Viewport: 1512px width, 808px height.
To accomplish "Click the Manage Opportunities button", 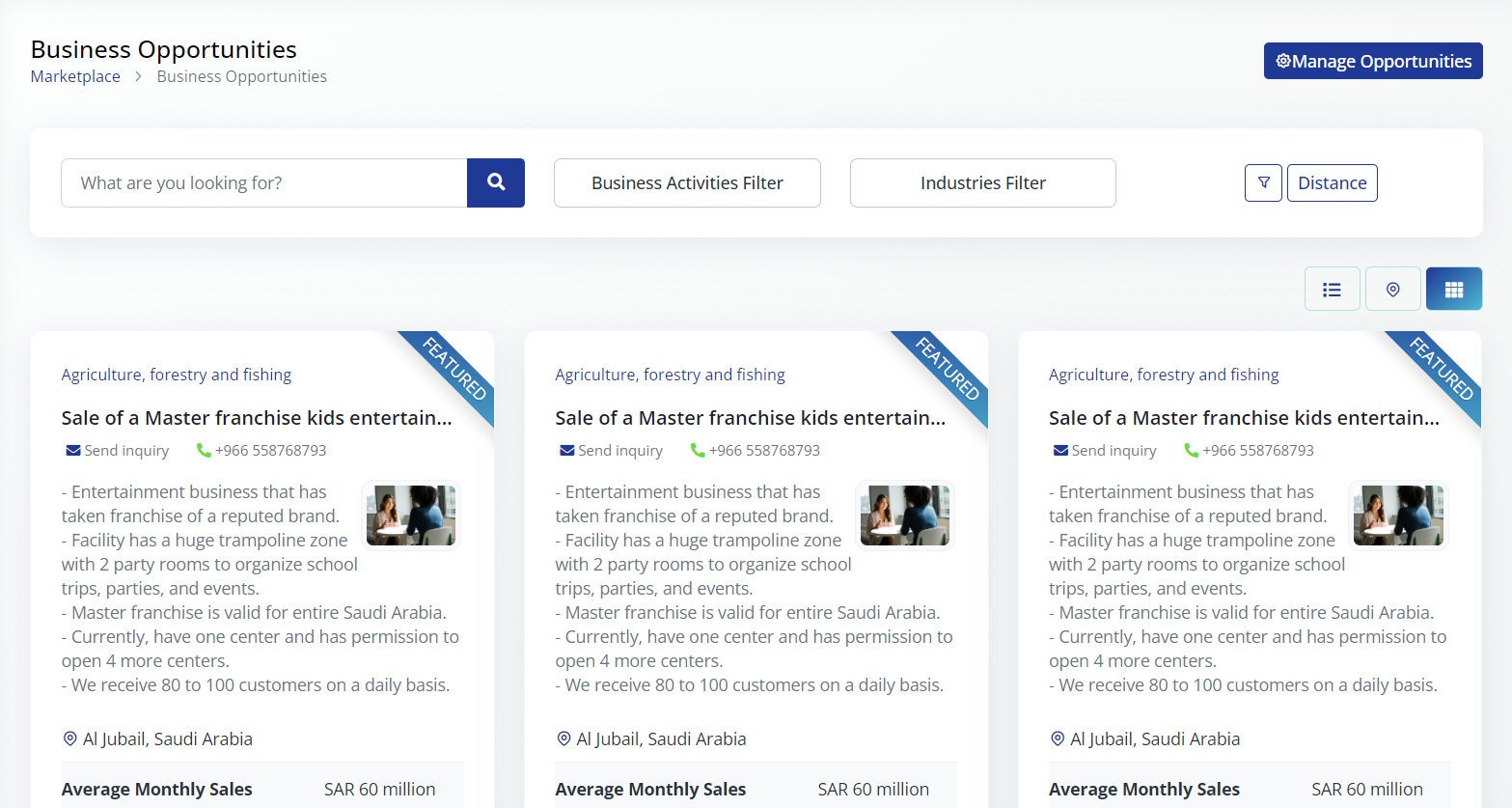I will click(x=1372, y=61).
